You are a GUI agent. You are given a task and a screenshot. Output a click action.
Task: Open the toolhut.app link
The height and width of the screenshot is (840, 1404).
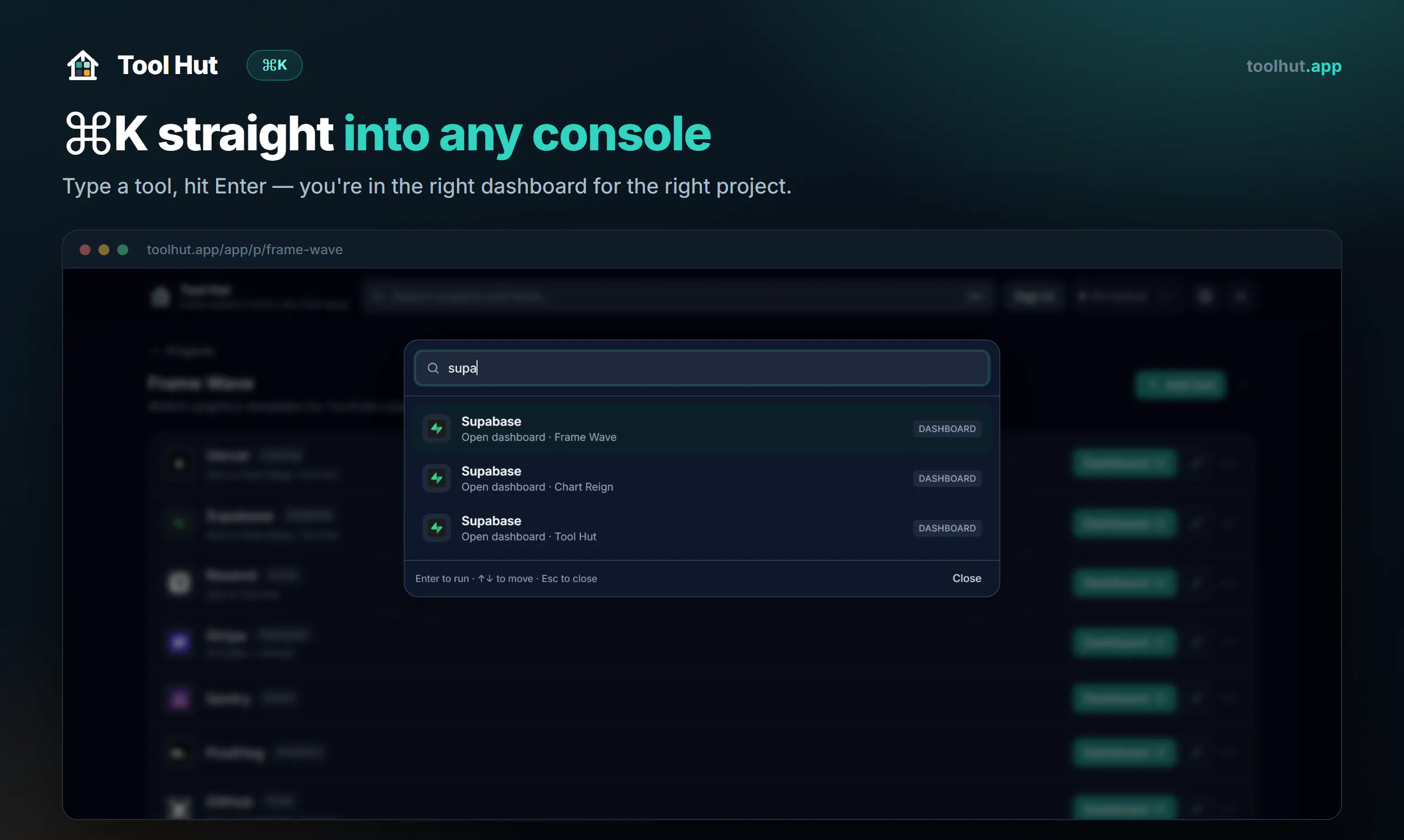pyautogui.click(x=1293, y=66)
